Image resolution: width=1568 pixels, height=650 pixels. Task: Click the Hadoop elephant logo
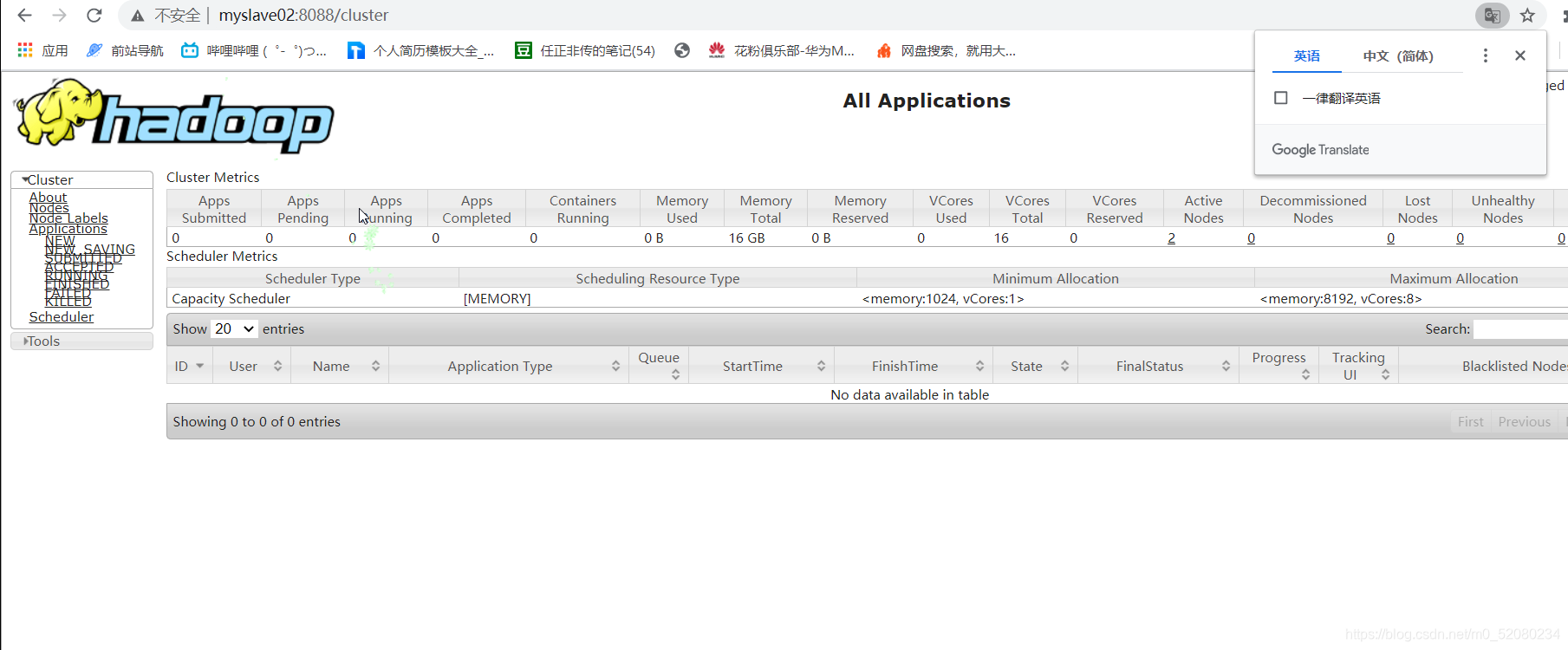[173, 116]
